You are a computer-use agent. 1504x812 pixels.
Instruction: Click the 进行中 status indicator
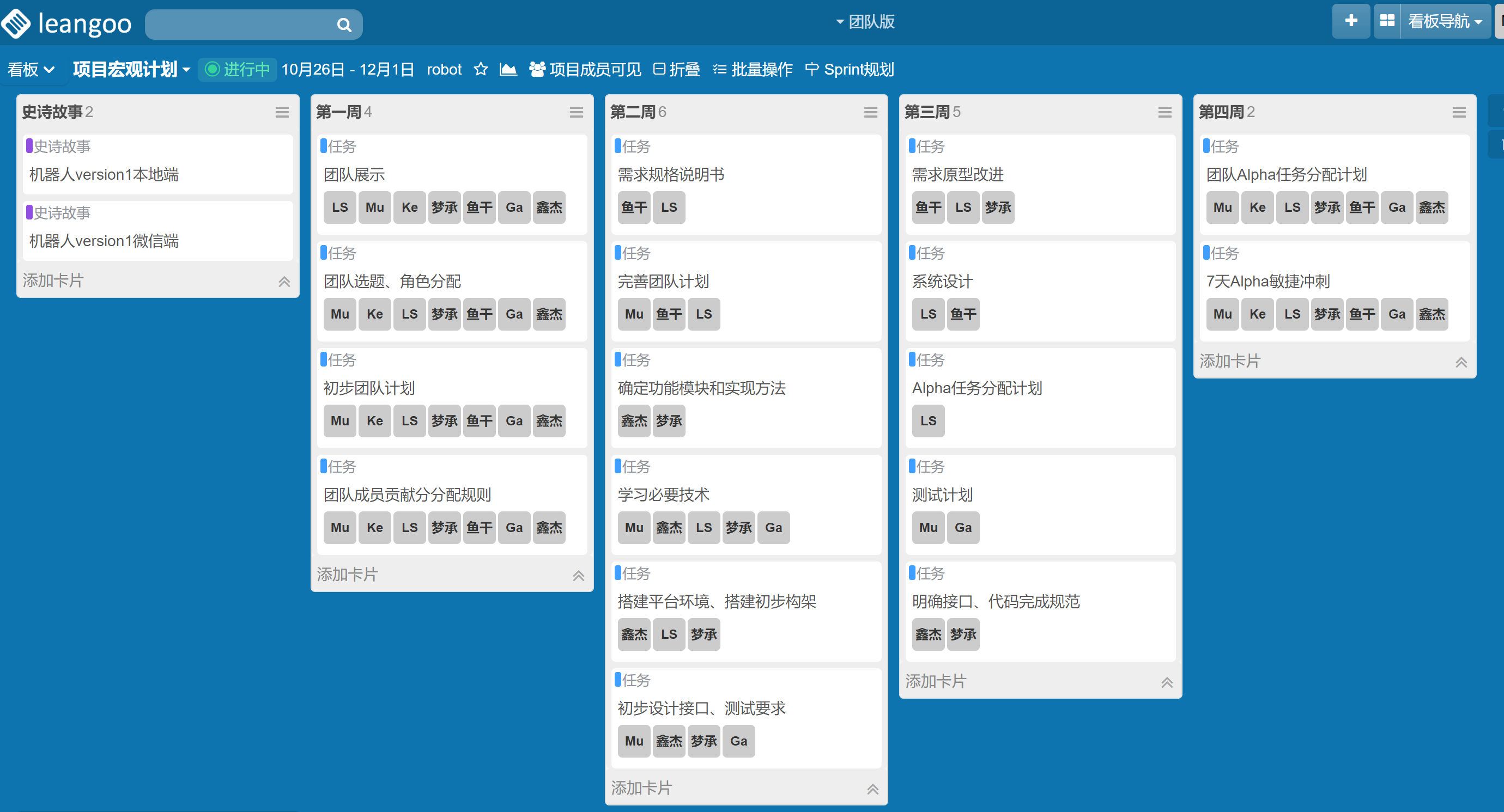coord(238,69)
